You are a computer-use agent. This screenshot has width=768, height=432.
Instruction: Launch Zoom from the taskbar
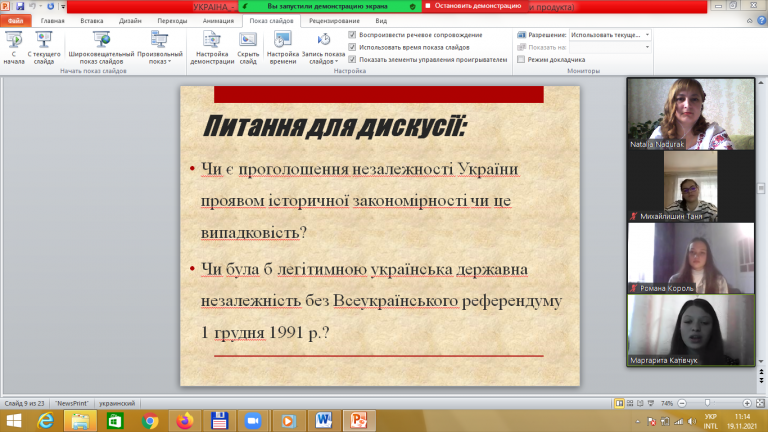pos(253,421)
